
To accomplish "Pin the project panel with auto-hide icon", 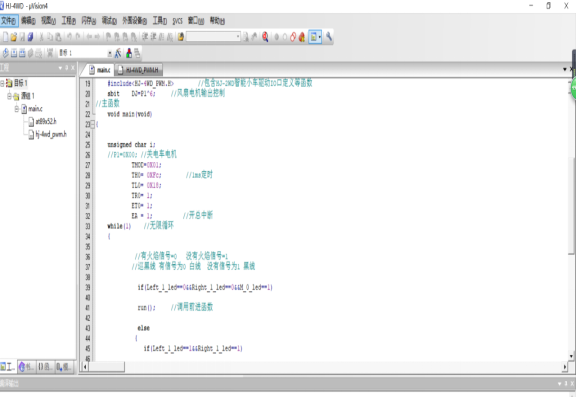I will 67,68.
